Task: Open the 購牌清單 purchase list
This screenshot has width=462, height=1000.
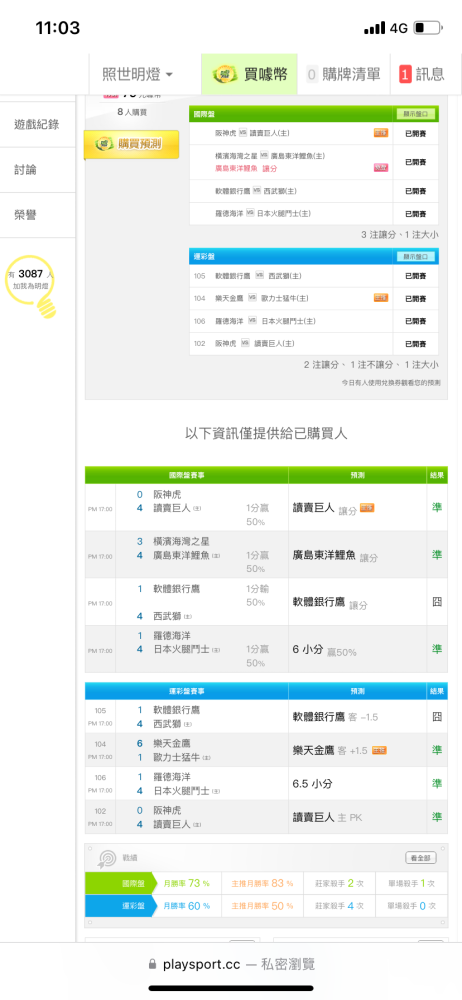Action: [x=343, y=74]
